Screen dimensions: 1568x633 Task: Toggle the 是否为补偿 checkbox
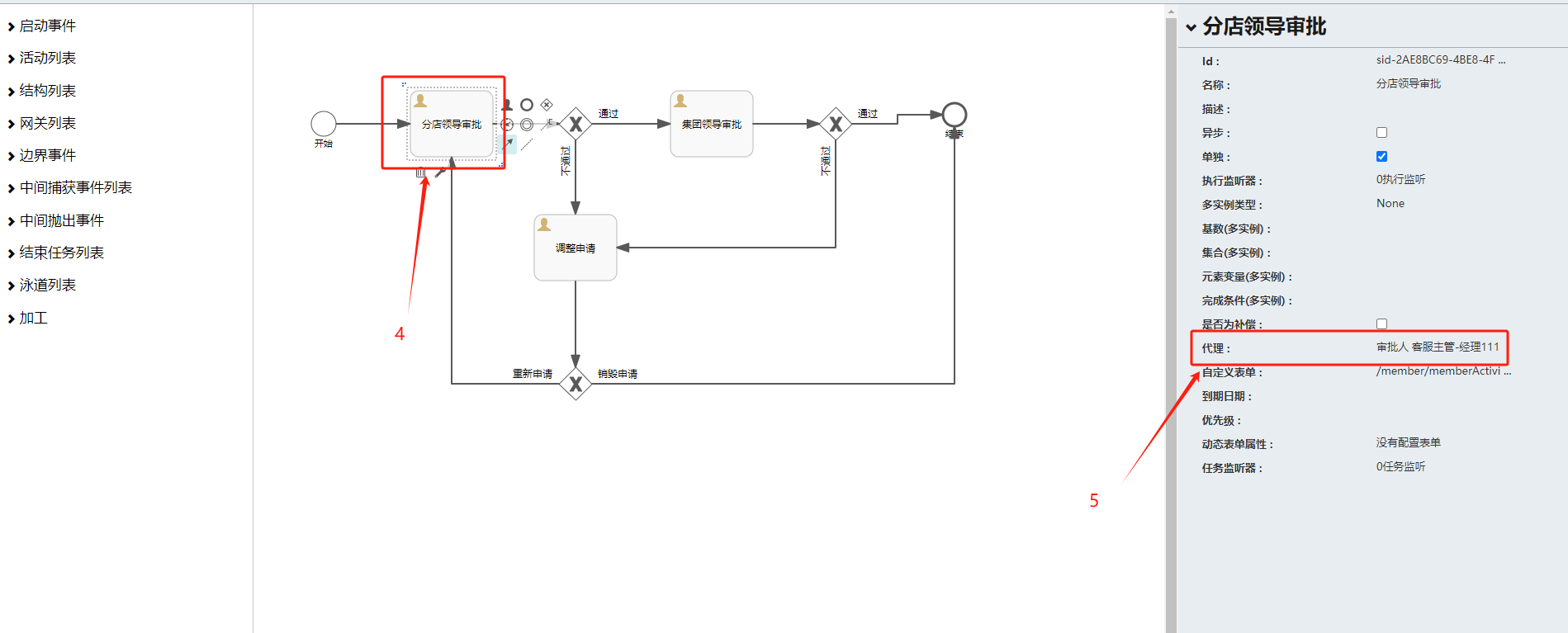coord(1381,324)
